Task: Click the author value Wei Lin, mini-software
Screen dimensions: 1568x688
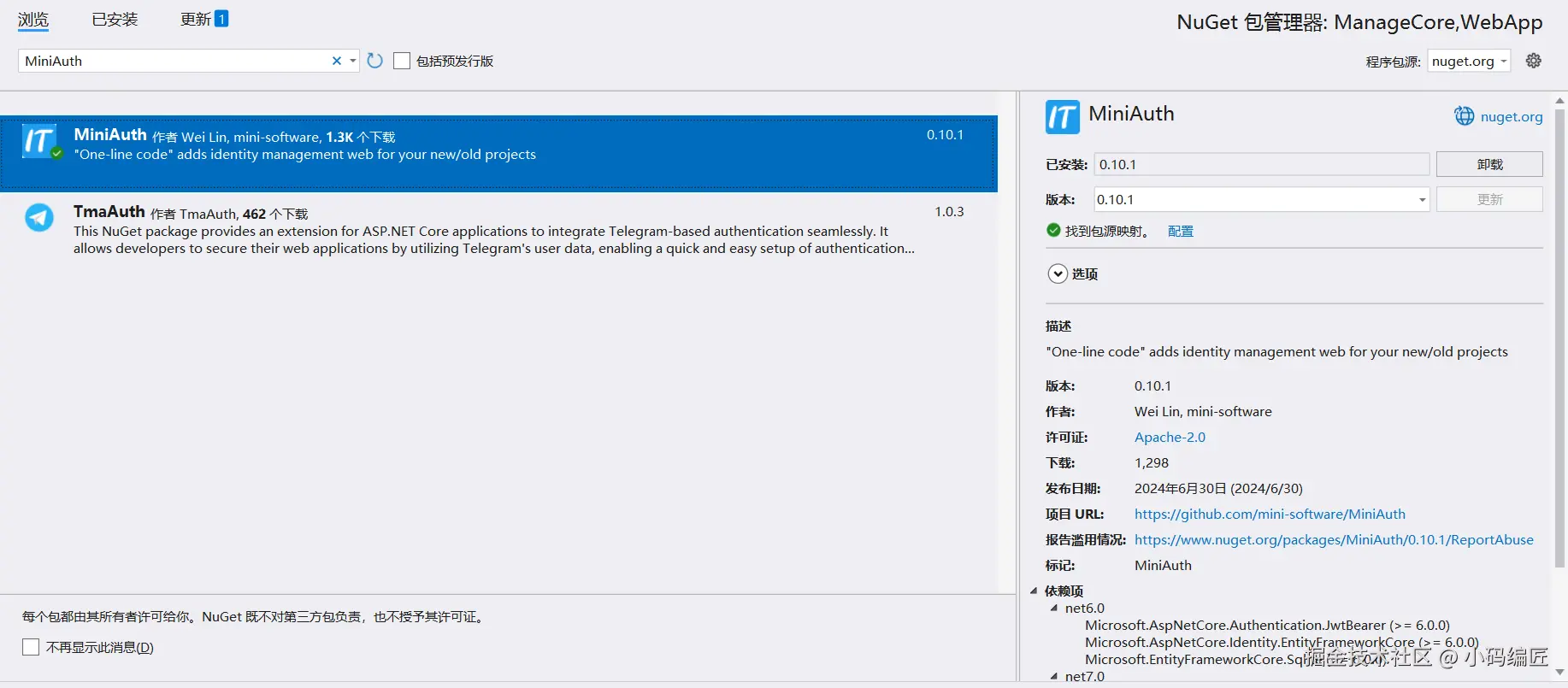Action: [1203, 411]
